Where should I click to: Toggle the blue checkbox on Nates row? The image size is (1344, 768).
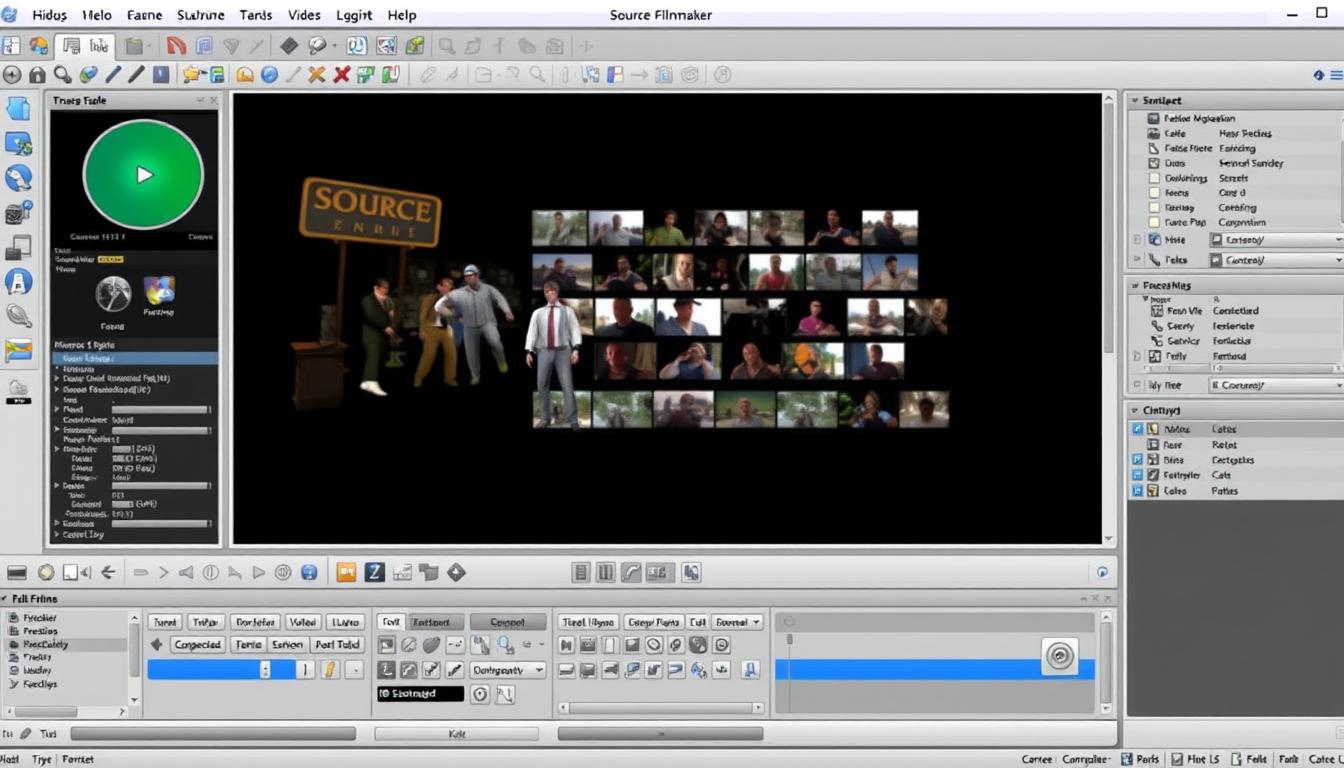[1137, 429]
